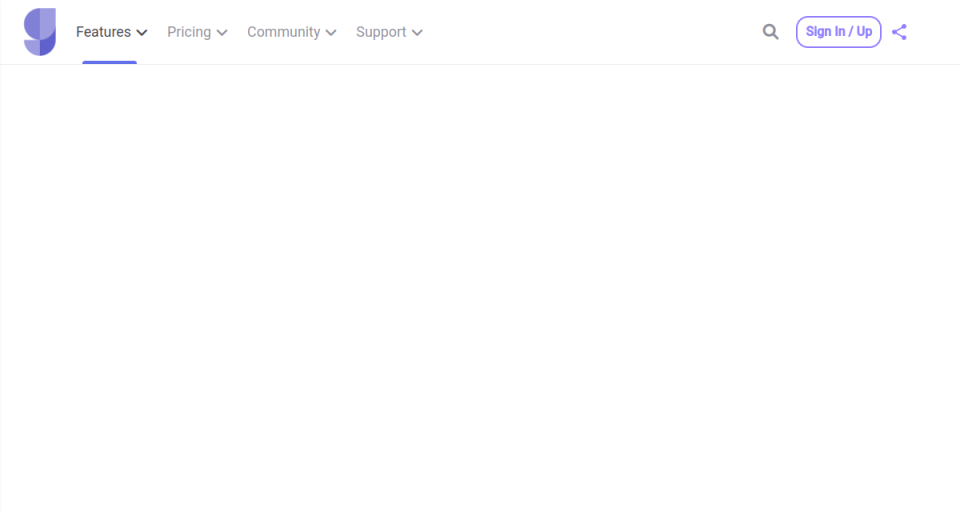The width and height of the screenshot is (960, 512).
Task: Share this page using the purple share icon
Action: pos(899,32)
